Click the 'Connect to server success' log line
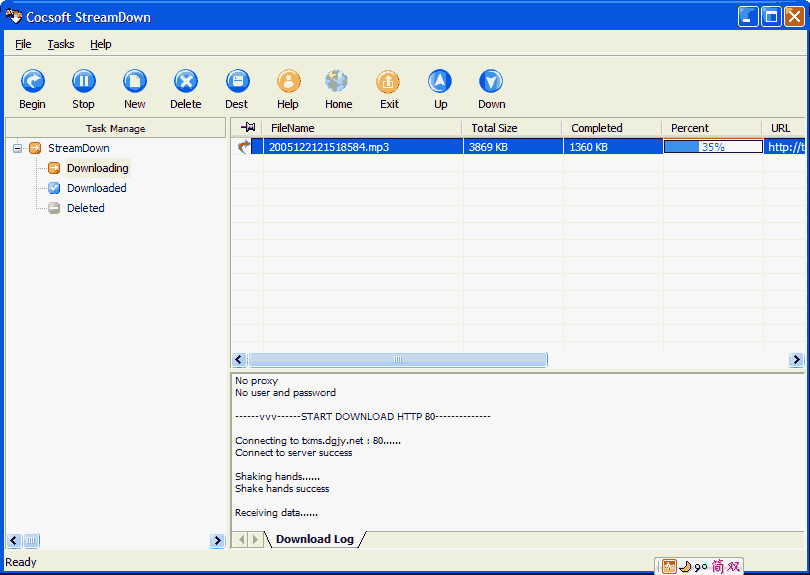Image resolution: width=810 pixels, height=575 pixels. click(x=293, y=453)
